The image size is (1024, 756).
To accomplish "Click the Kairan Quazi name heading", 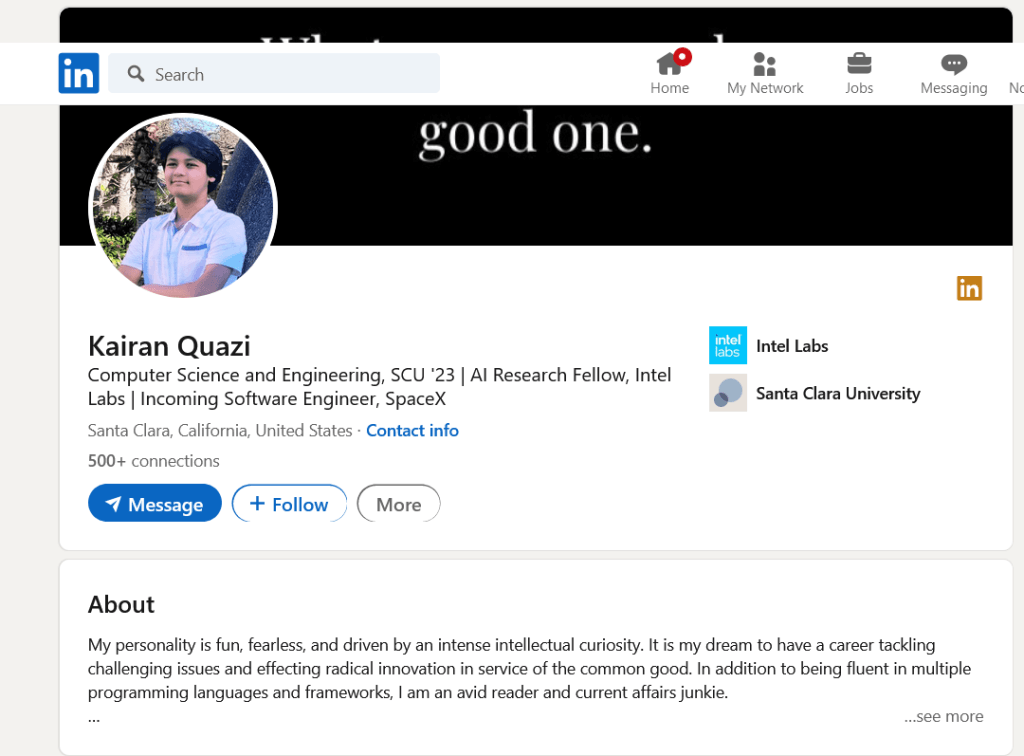I will coord(169,346).
